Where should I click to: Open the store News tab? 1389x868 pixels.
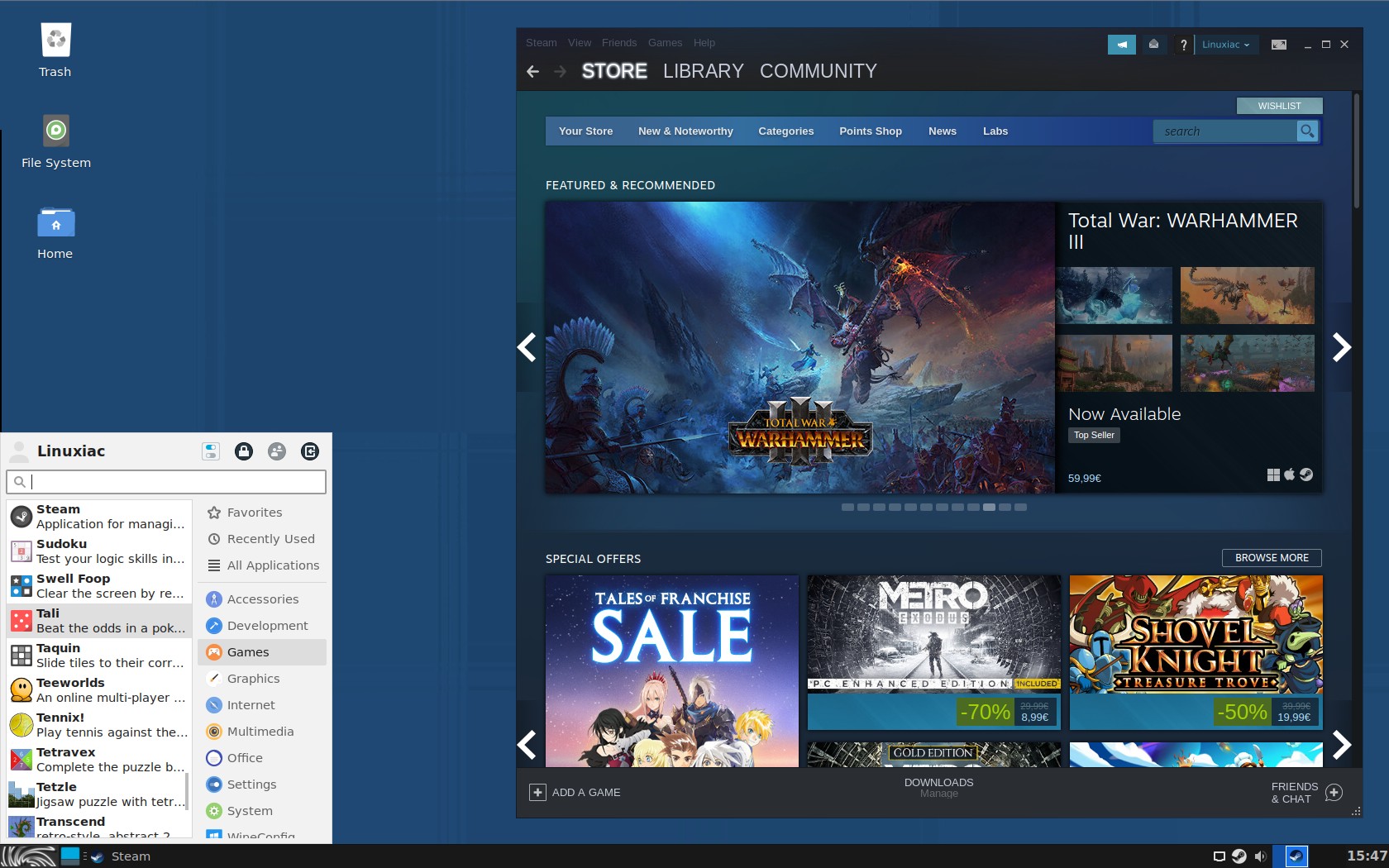pyautogui.click(x=943, y=131)
